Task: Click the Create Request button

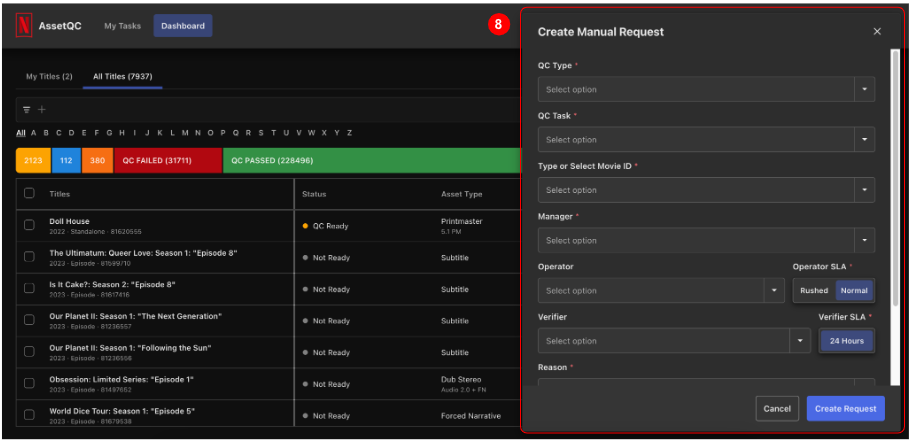Action: [x=845, y=409]
